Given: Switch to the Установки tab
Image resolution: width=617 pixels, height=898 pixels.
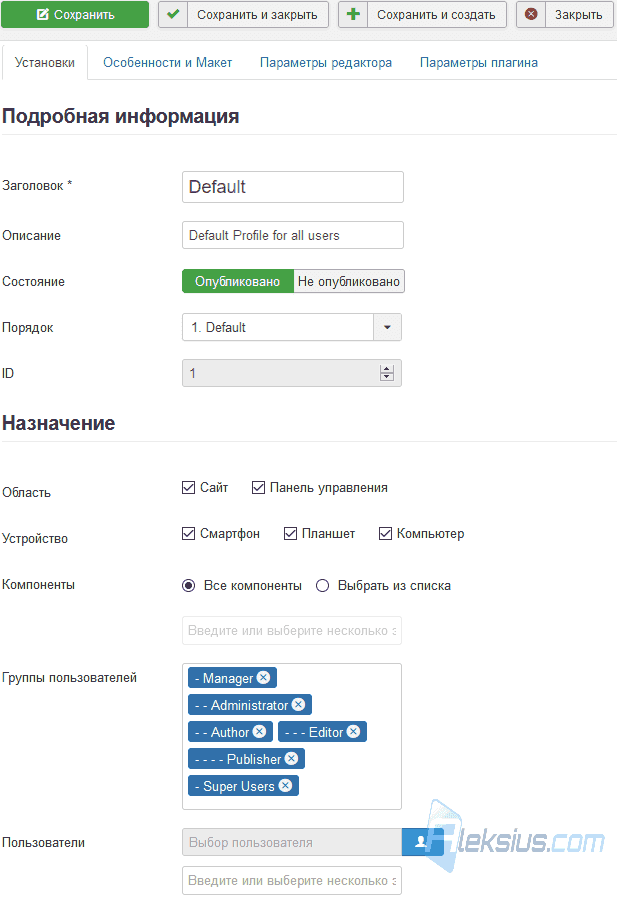Looking at the screenshot, I should pyautogui.click(x=45, y=62).
